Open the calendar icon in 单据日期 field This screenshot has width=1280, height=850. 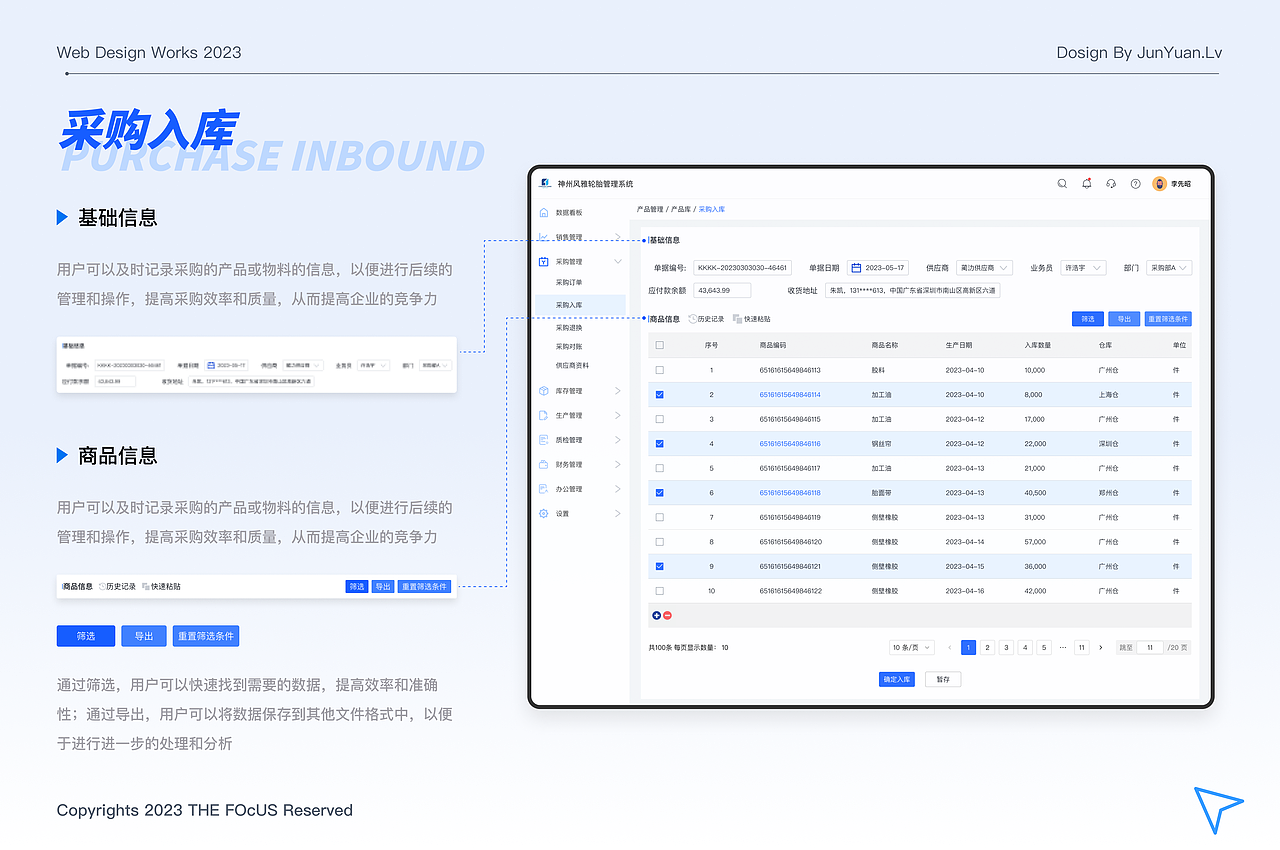[856, 268]
